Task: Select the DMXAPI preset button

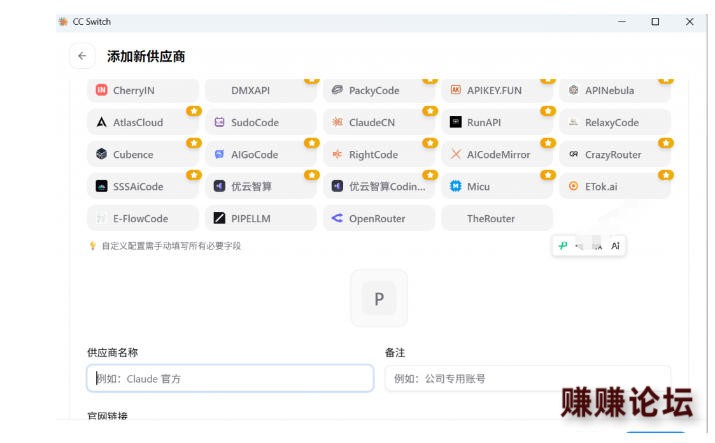Action: 261,90
